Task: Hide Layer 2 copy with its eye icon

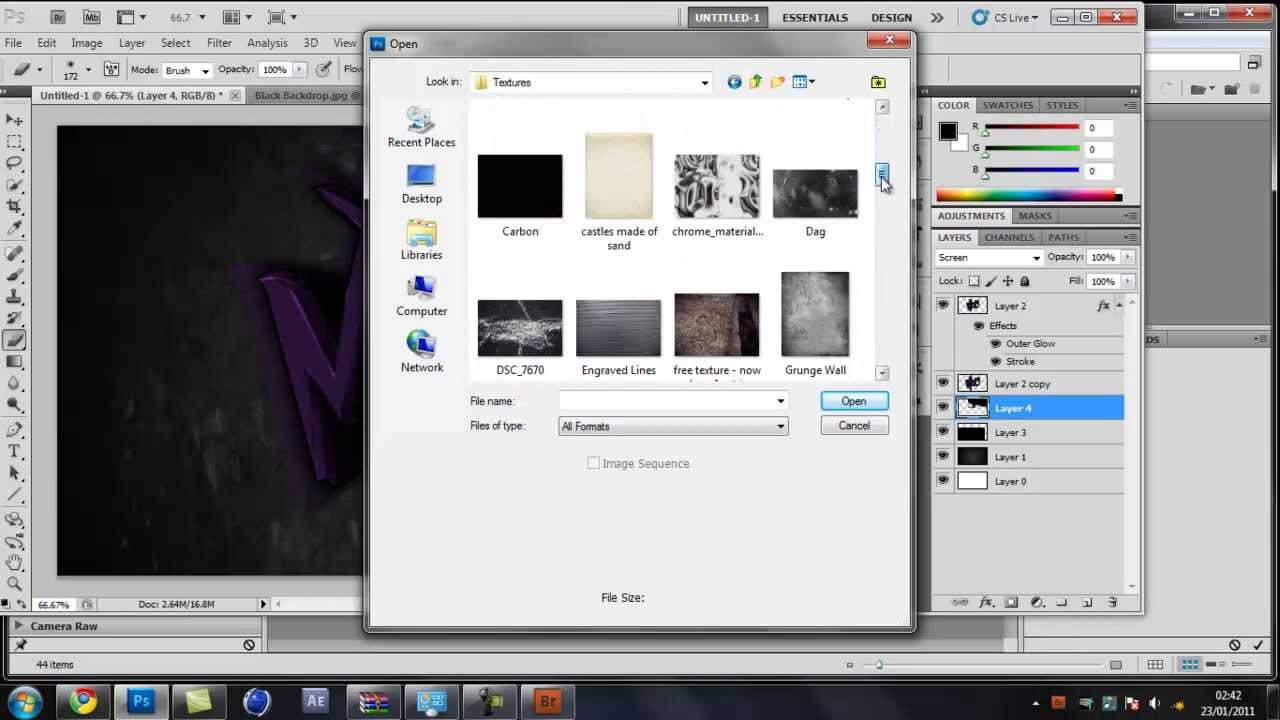Action: click(x=943, y=383)
